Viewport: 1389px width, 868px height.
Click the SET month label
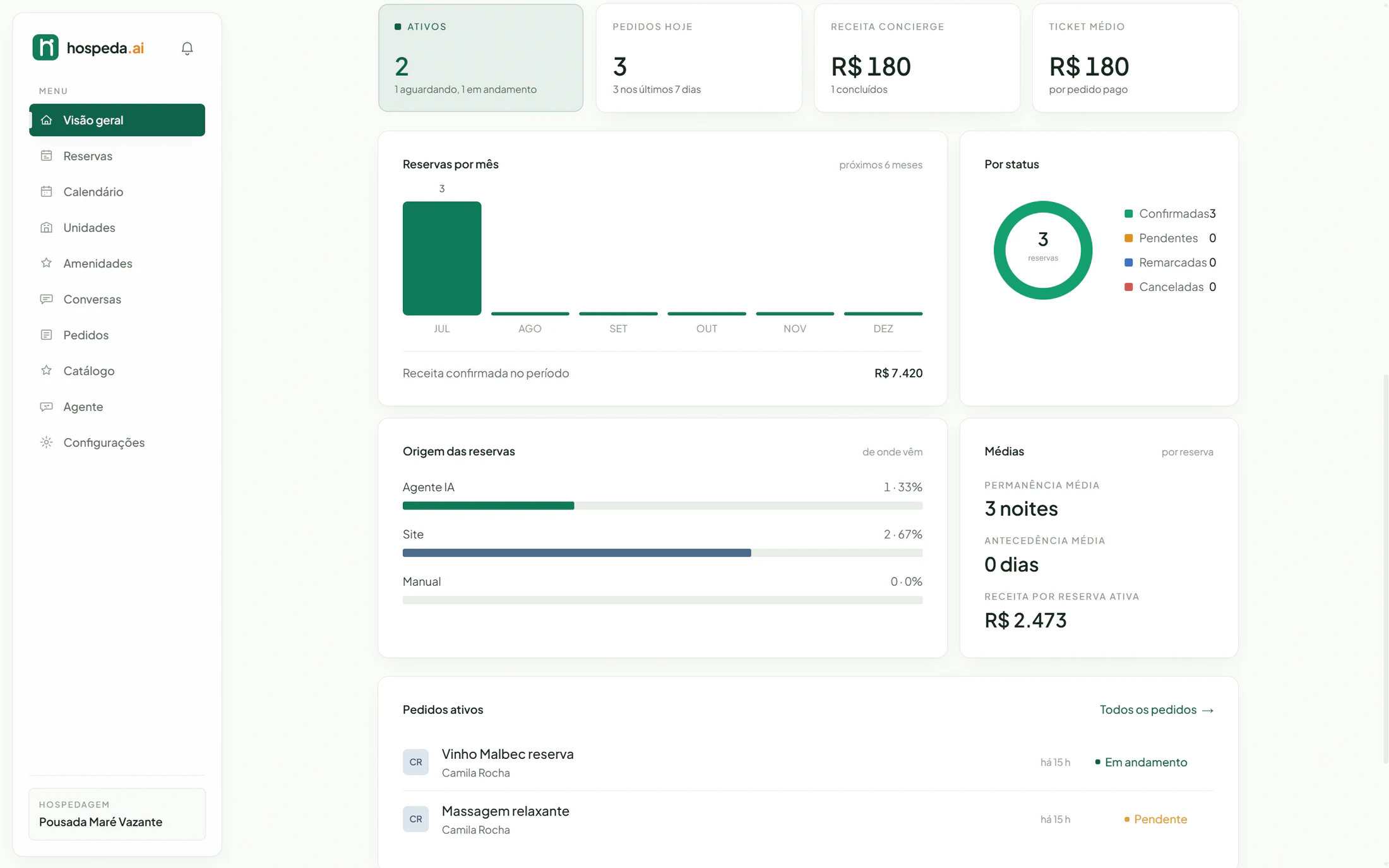pyautogui.click(x=618, y=328)
